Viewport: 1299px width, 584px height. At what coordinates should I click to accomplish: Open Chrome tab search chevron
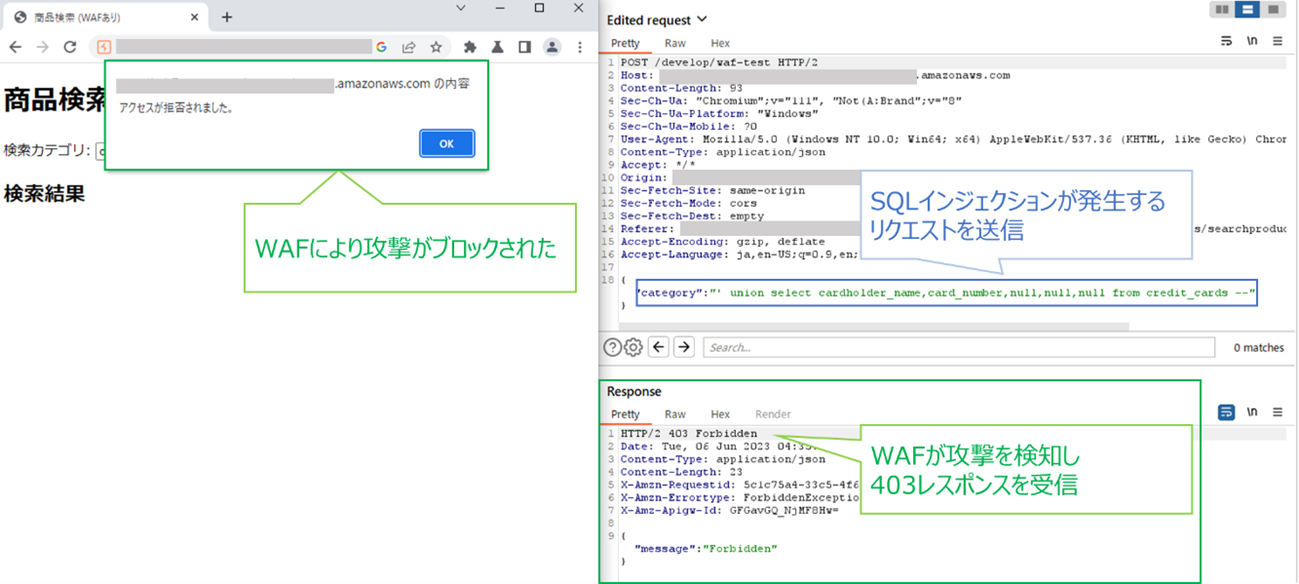tap(461, 9)
